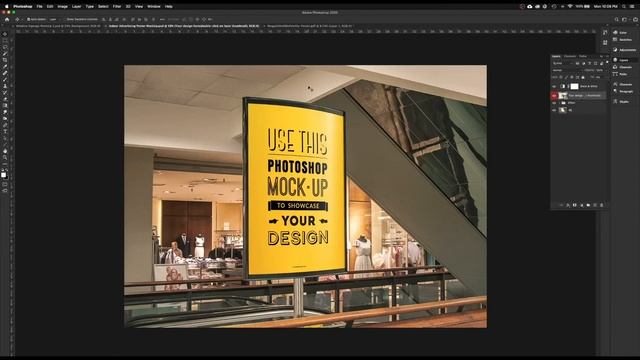This screenshot has width=640, height=360.
Task: Click the link layers icon
Action: pyautogui.click(x=562, y=205)
